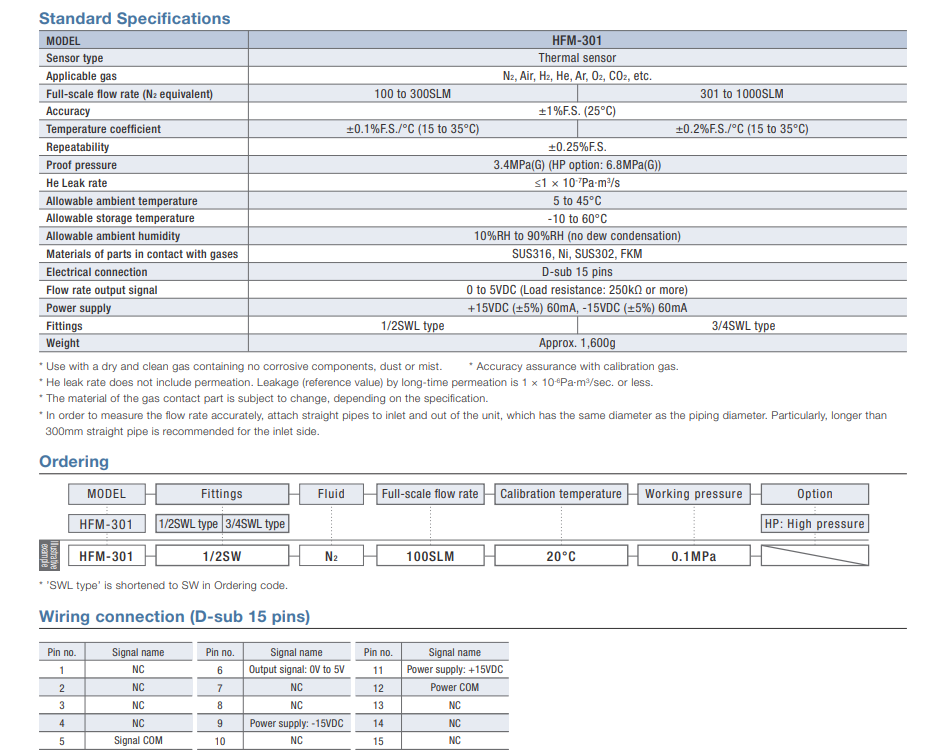Image resolution: width=949 pixels, height=752 pixels.
Task: Select the 'SUS316, Ni, SUS302, FKM' value
Action: pyautogui.click(x=577, y=254)
